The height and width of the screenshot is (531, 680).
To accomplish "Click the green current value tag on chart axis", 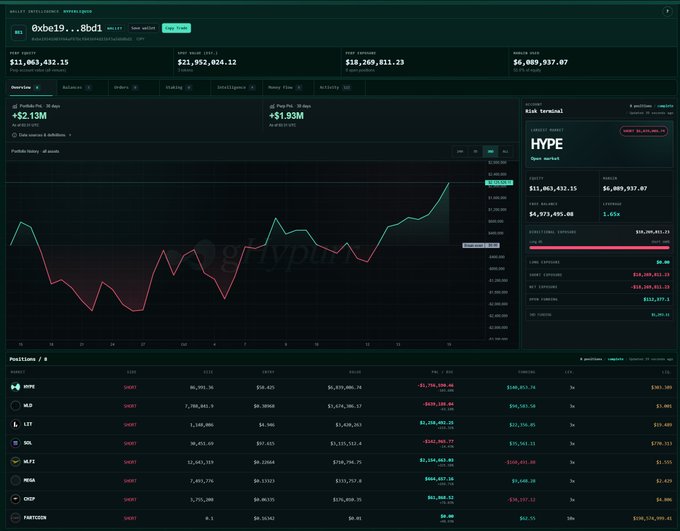I will point(499,183).
